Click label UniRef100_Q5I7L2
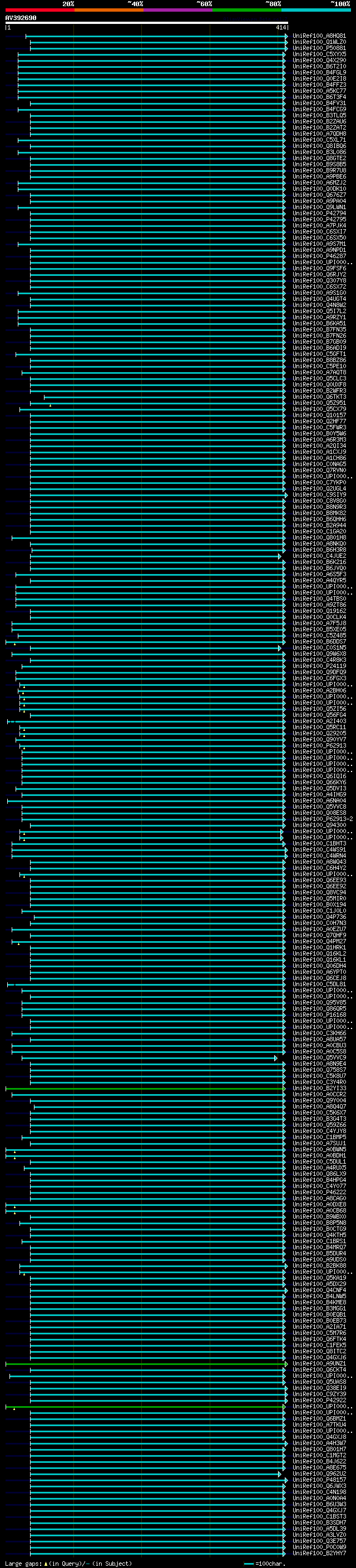The width and height of the screenshot is (356, 1568). tap(319, 311)
